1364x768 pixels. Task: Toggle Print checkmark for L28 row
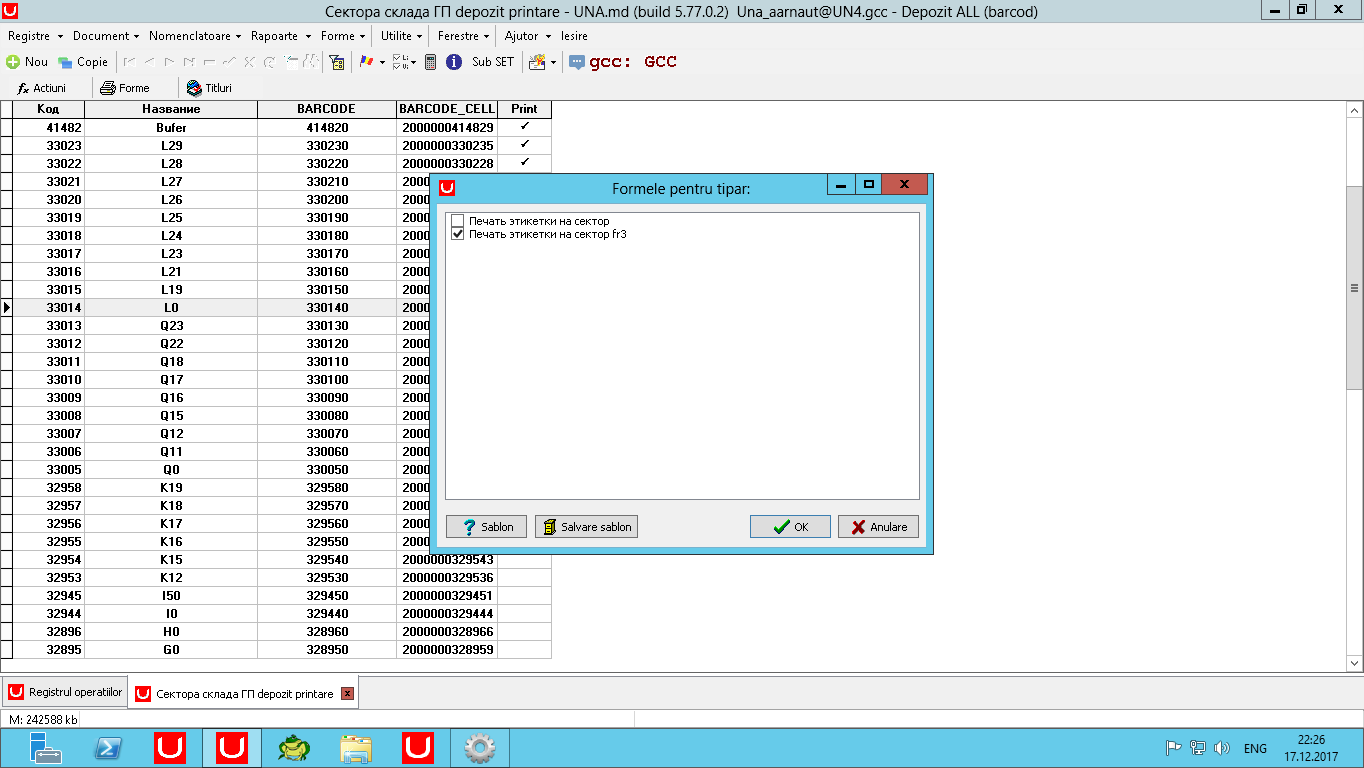point(524,163)
